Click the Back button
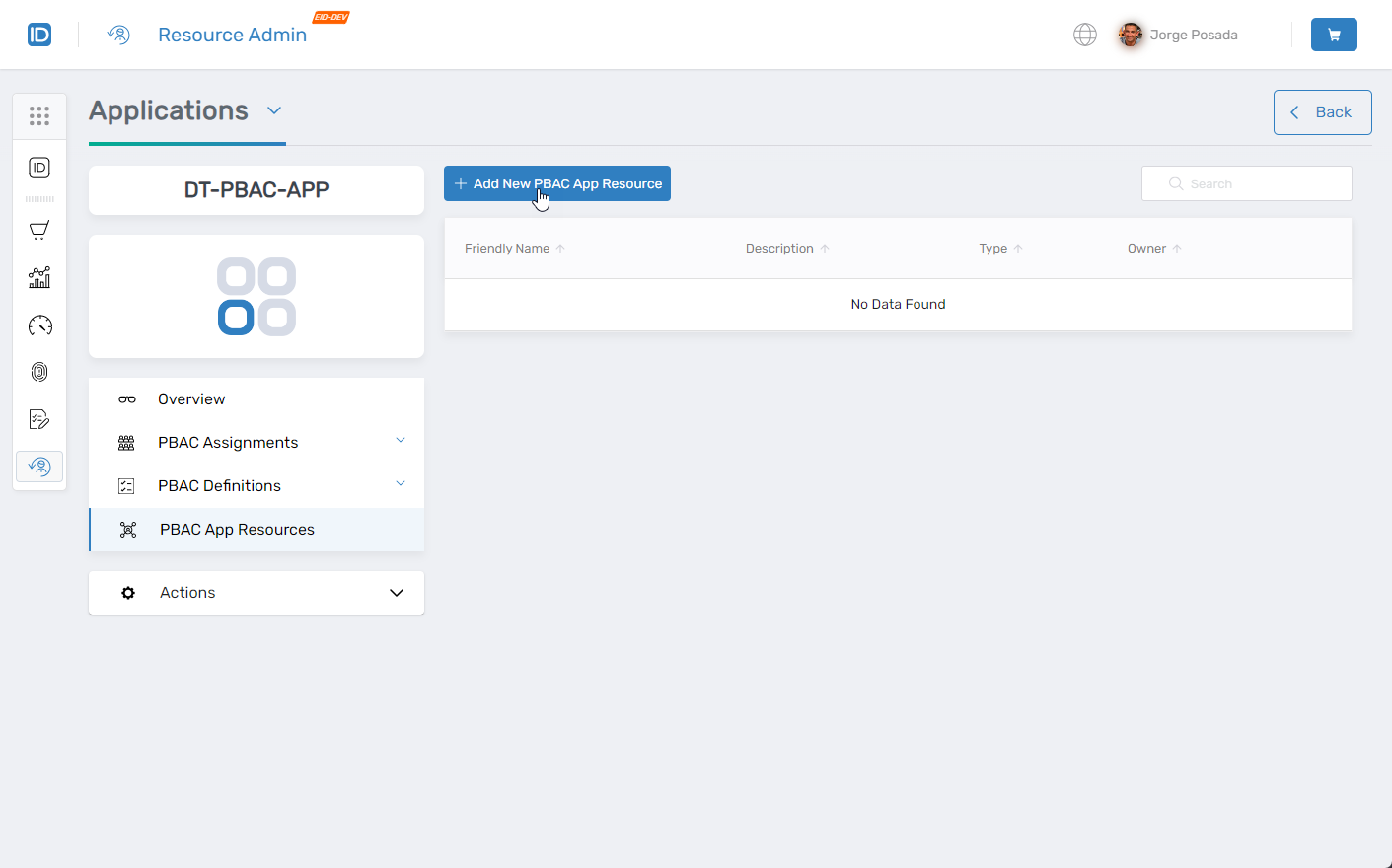This screenshot has width=1392, height=868. (1322, 111)
